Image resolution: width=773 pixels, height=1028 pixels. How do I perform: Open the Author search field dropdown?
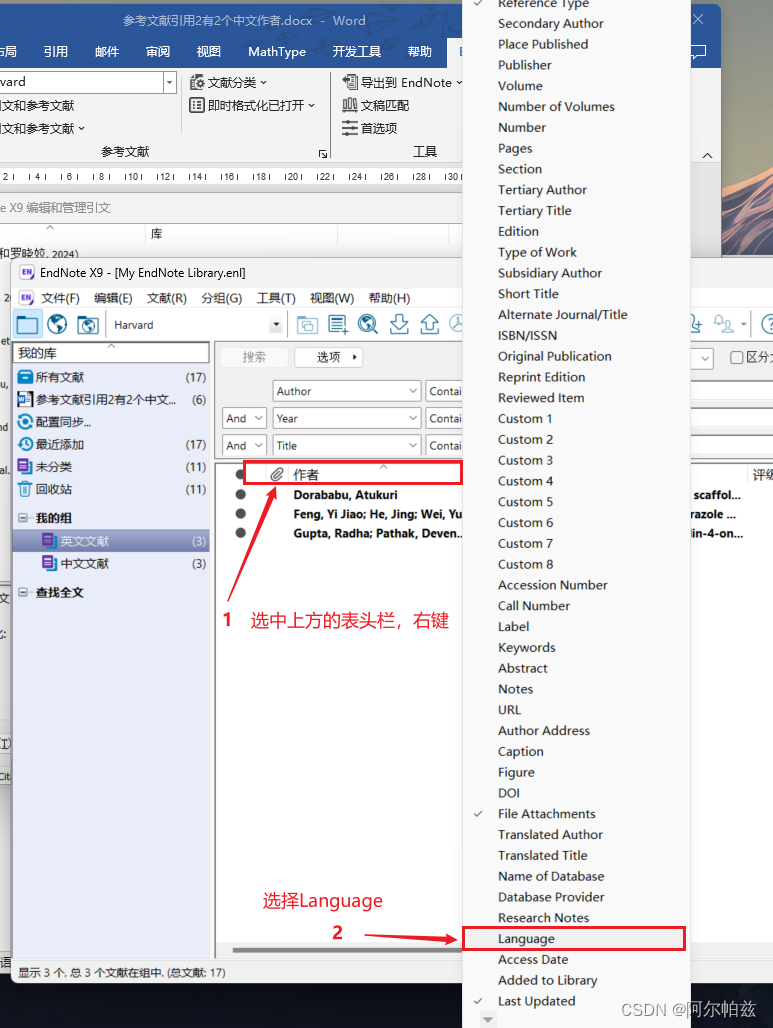coord(413,391)
